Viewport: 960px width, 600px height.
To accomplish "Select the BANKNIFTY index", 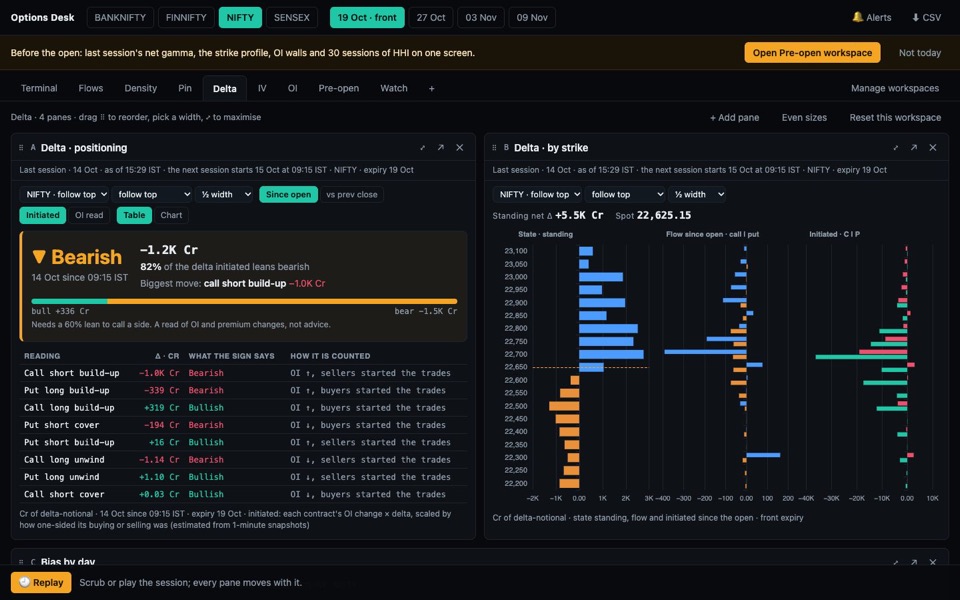I will point(120,18).
